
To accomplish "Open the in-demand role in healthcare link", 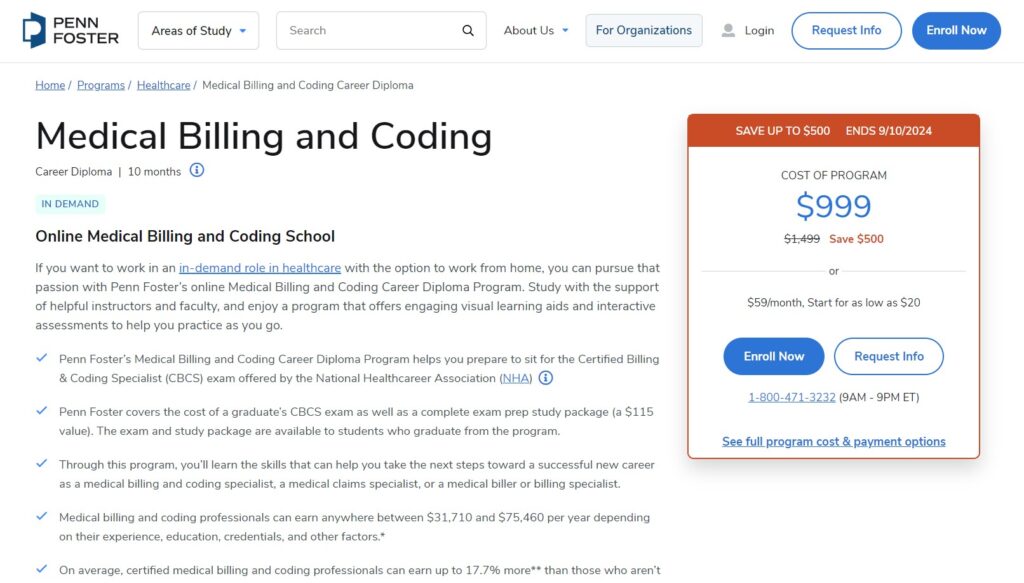I will pos(260,268).
